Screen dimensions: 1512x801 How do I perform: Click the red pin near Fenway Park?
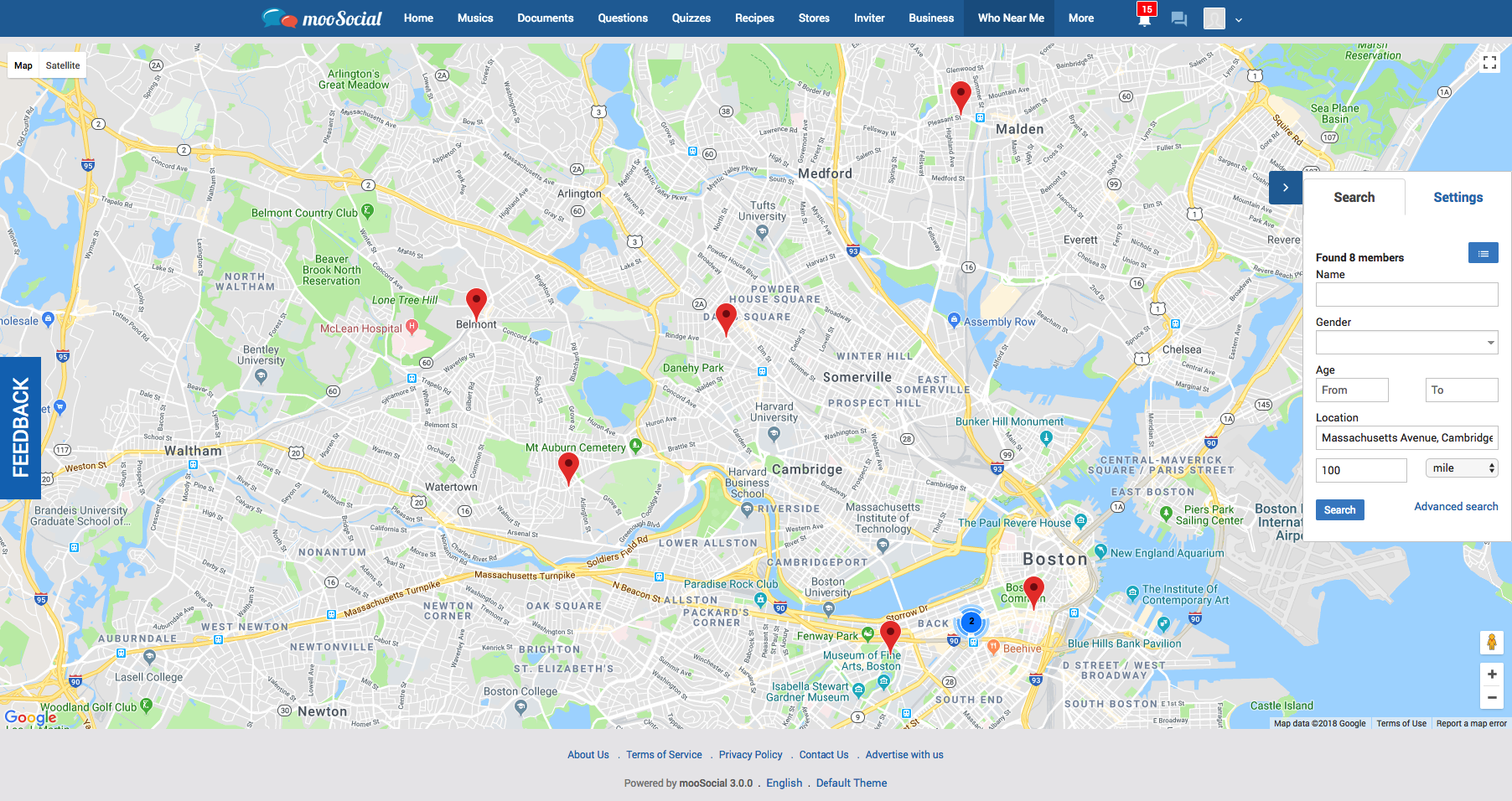(x=890, y=637)
